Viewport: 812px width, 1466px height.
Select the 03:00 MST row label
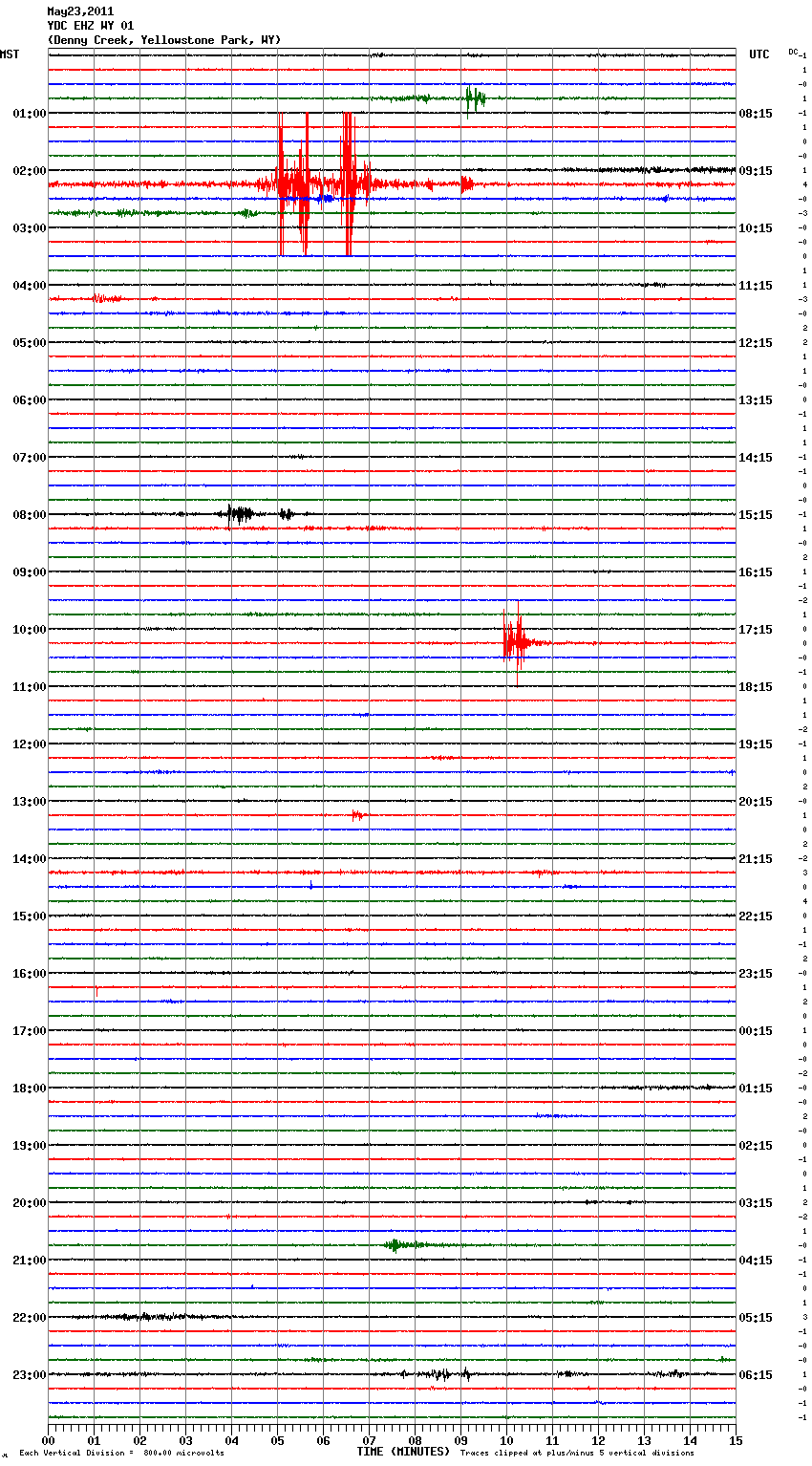[x=30, y=228]
